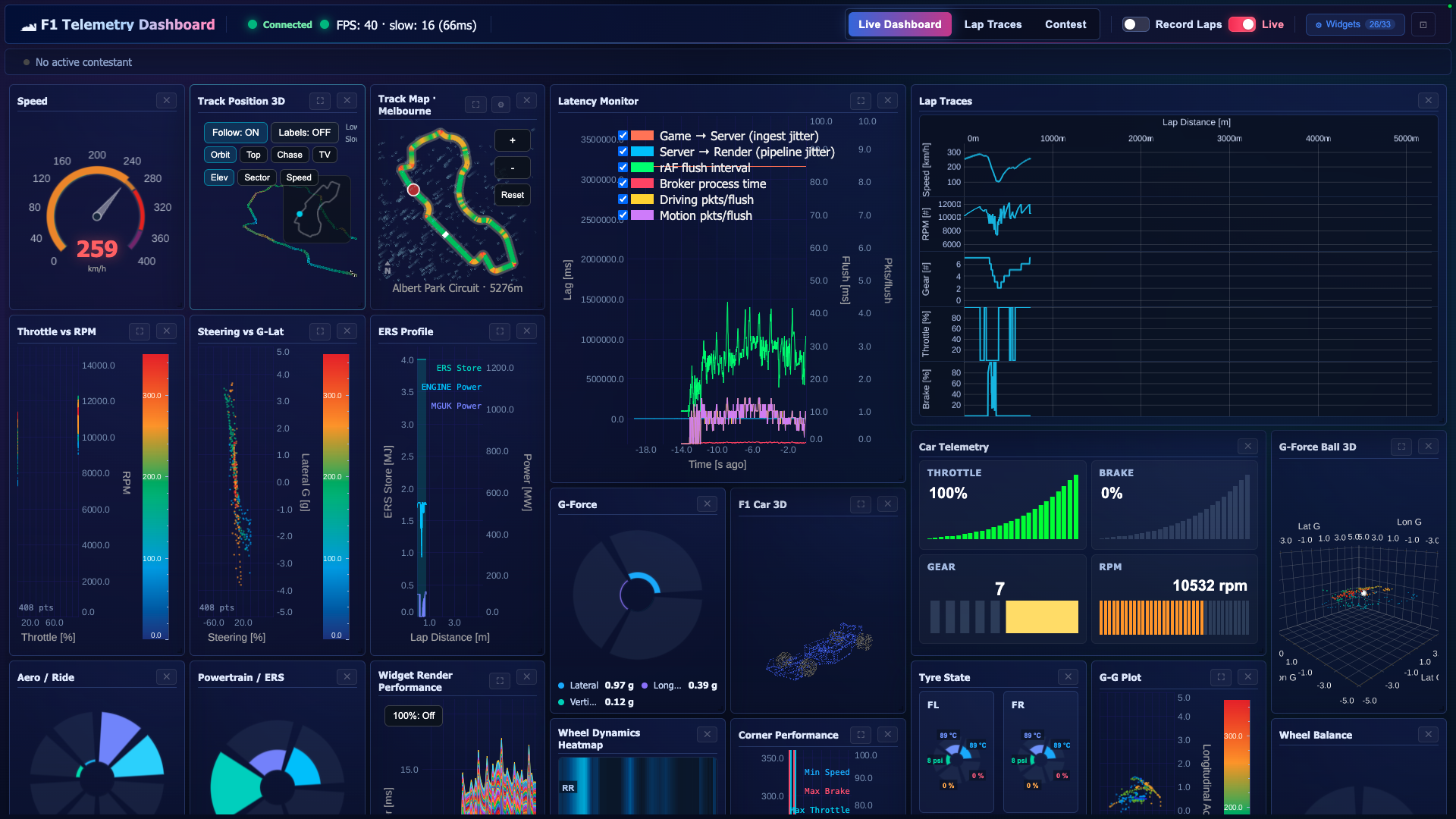Remove the Speed gauge widget
1456x819 pixels.
tap(166, 100)
